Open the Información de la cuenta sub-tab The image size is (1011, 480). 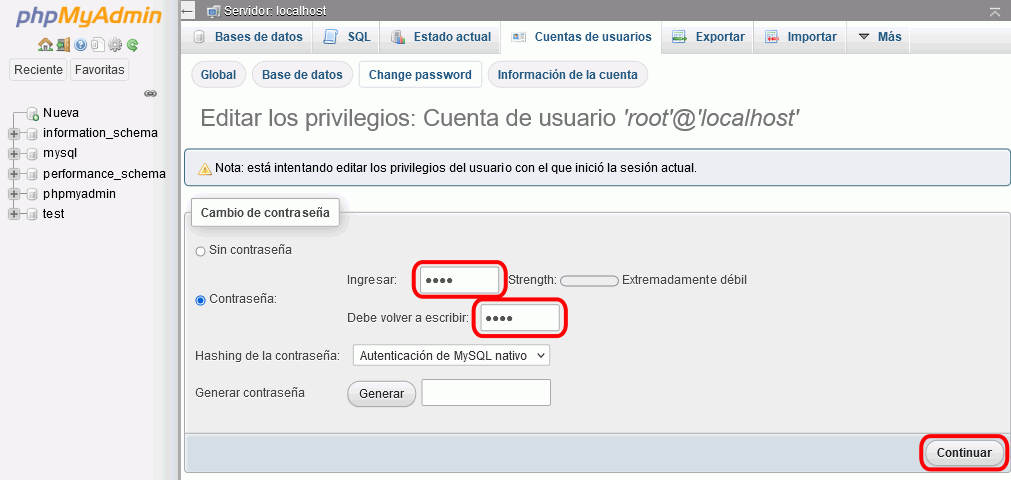point(567,75)
